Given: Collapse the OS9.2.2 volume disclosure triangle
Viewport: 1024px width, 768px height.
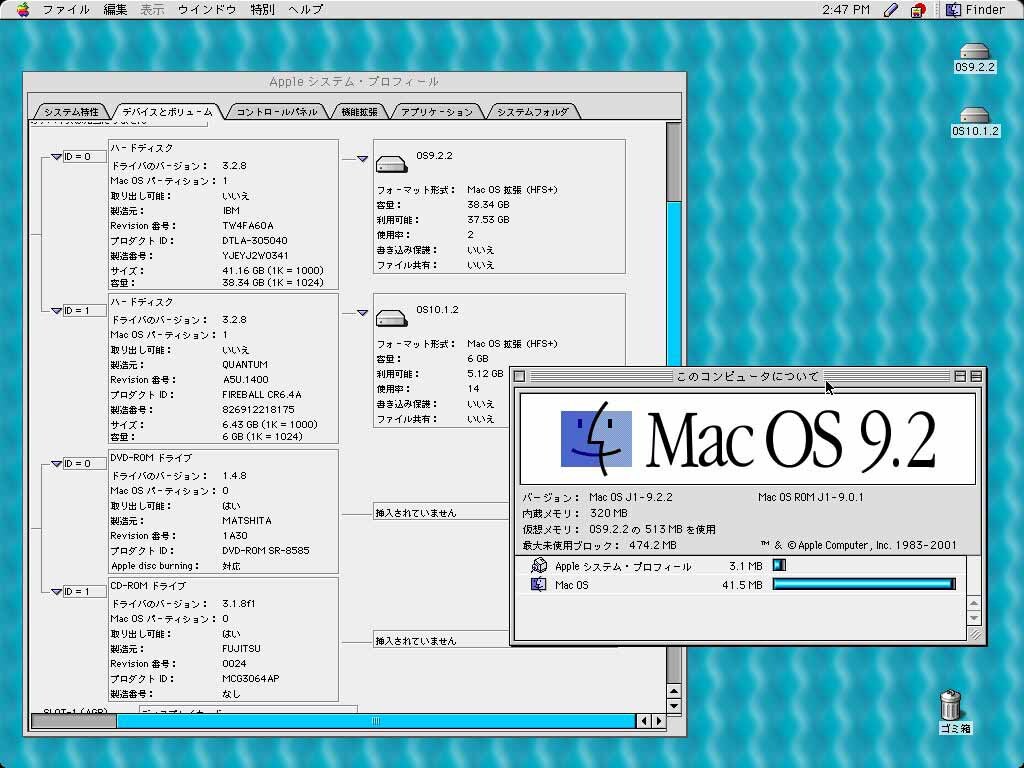Looking at the screenshot, I should coord(362,159).
